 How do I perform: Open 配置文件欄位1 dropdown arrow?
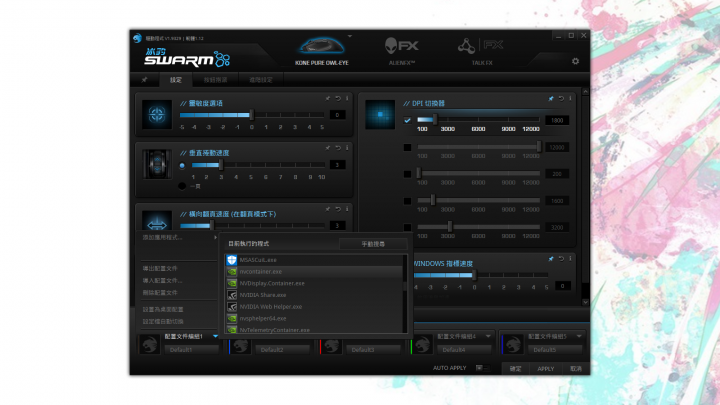215,337
